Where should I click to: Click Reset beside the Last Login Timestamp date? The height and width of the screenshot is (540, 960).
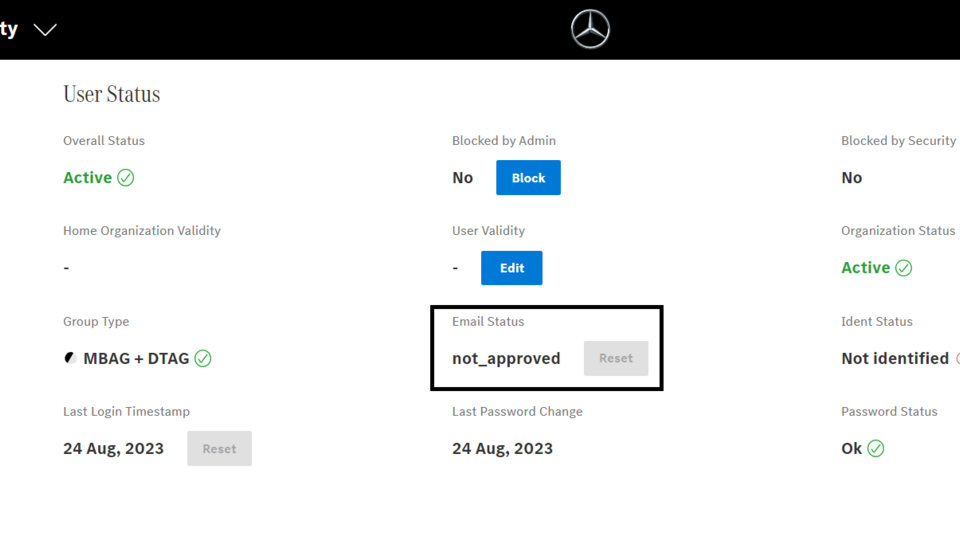tap(219, 449)
